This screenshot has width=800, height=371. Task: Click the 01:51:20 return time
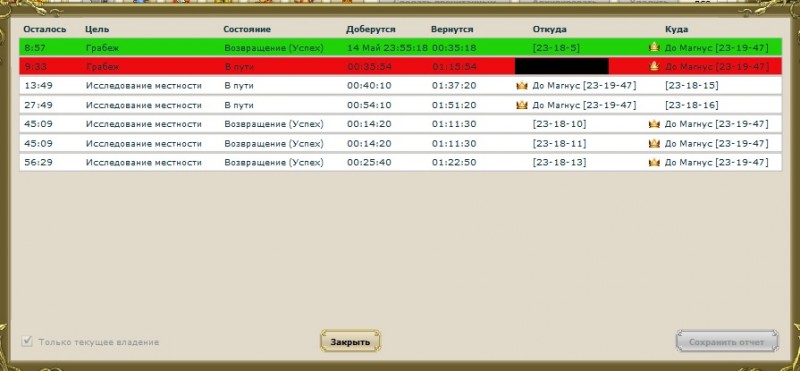pos(454,105)
